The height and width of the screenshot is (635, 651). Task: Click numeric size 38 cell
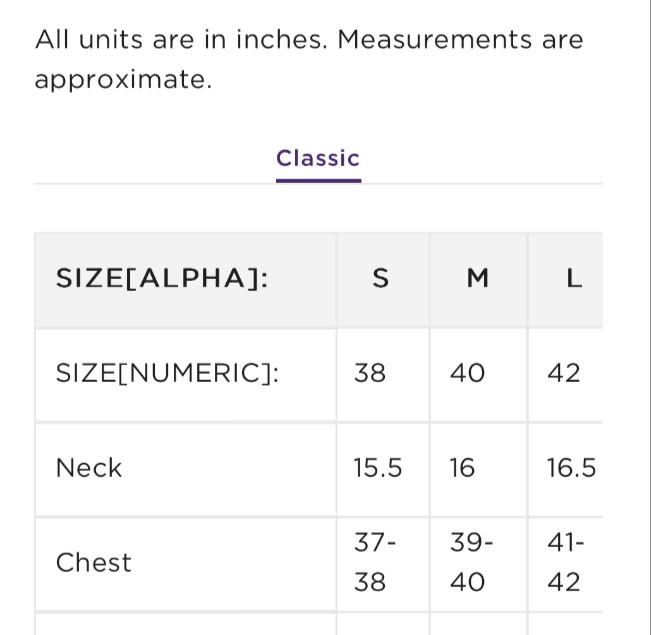tap(370, 374)
